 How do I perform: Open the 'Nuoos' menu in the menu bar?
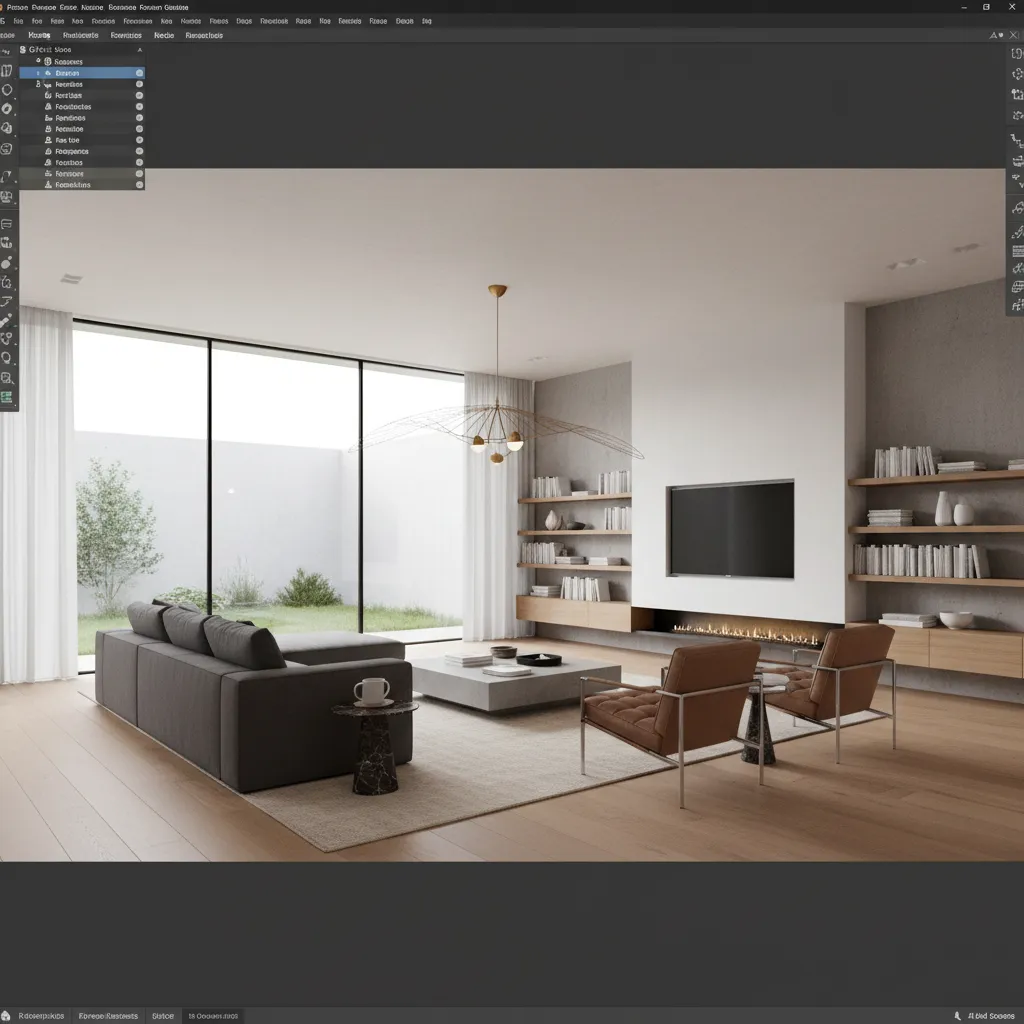click(191, 21)
